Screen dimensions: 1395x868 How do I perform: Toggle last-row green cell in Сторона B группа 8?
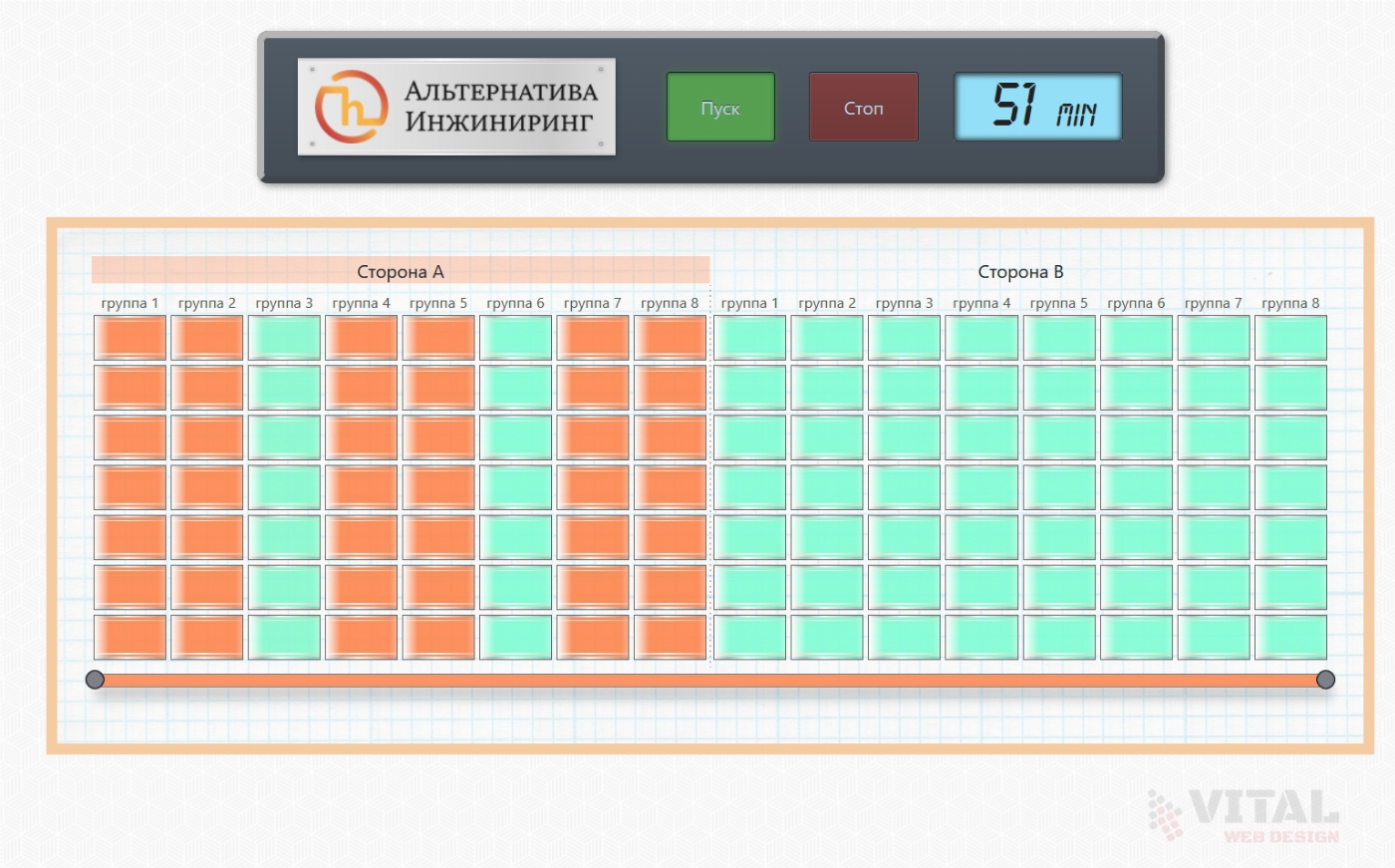click(x=1290, y=637)
